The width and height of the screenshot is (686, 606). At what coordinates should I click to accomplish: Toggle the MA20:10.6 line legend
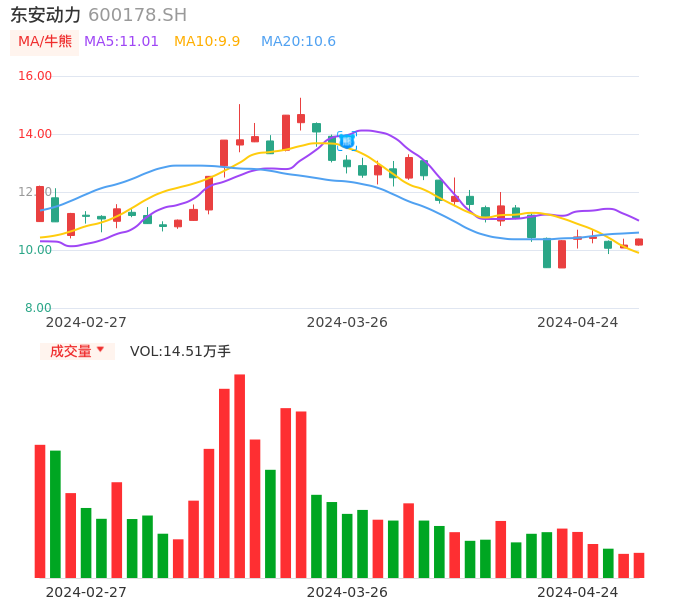click(298, 42)
